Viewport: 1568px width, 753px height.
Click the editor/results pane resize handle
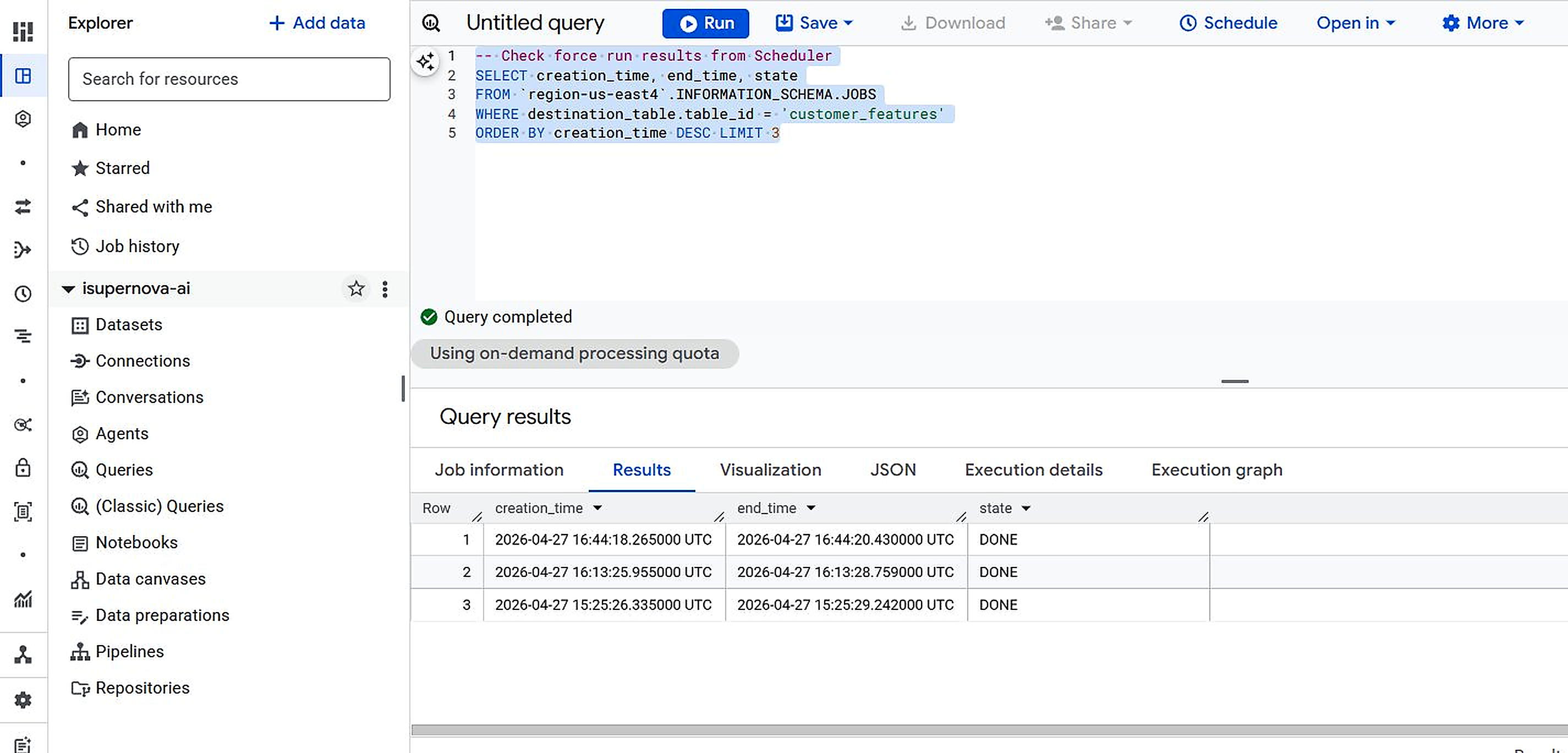coord(1235,381)
